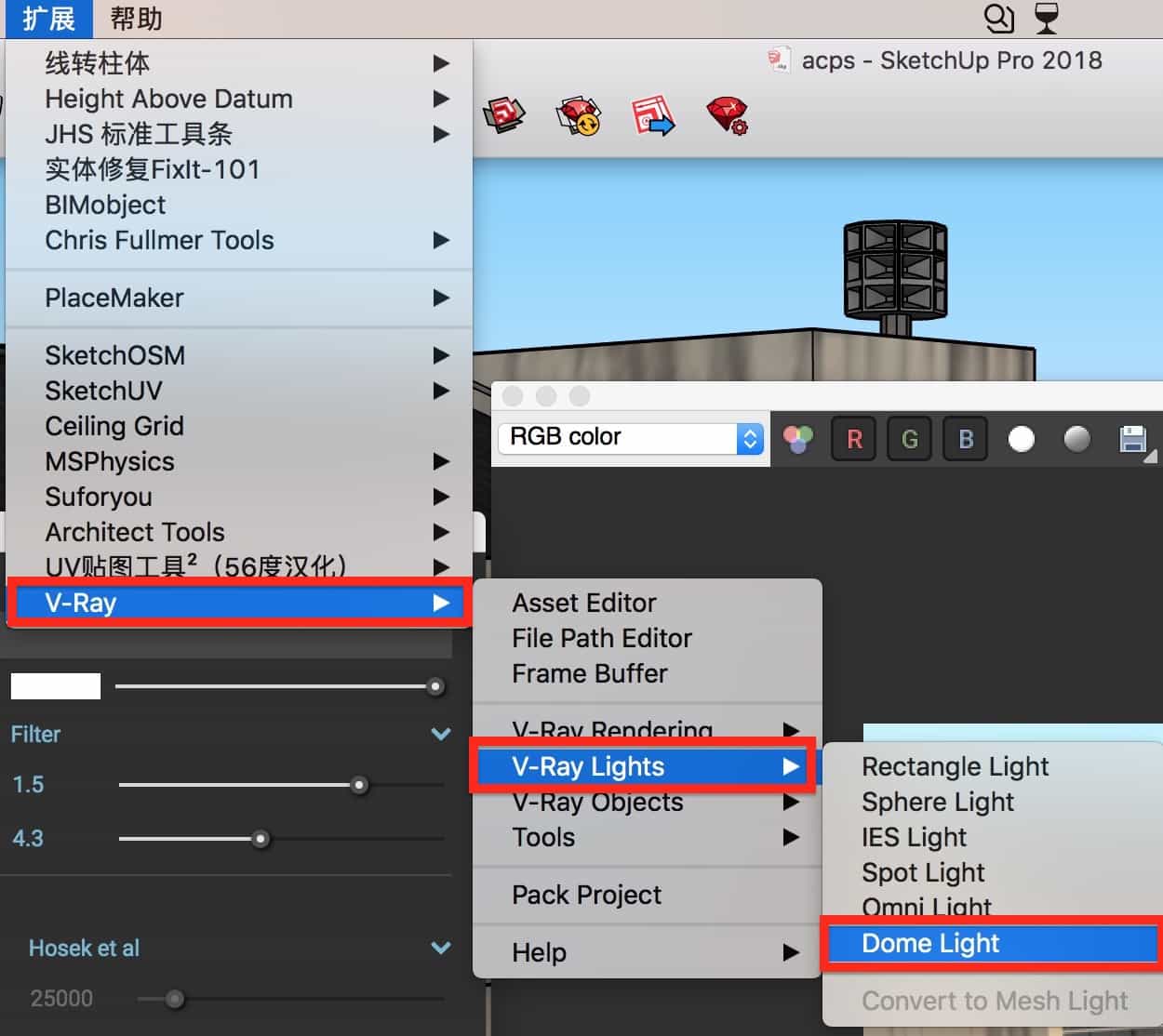Open the PlaceMaker submenu

[239, 298]
